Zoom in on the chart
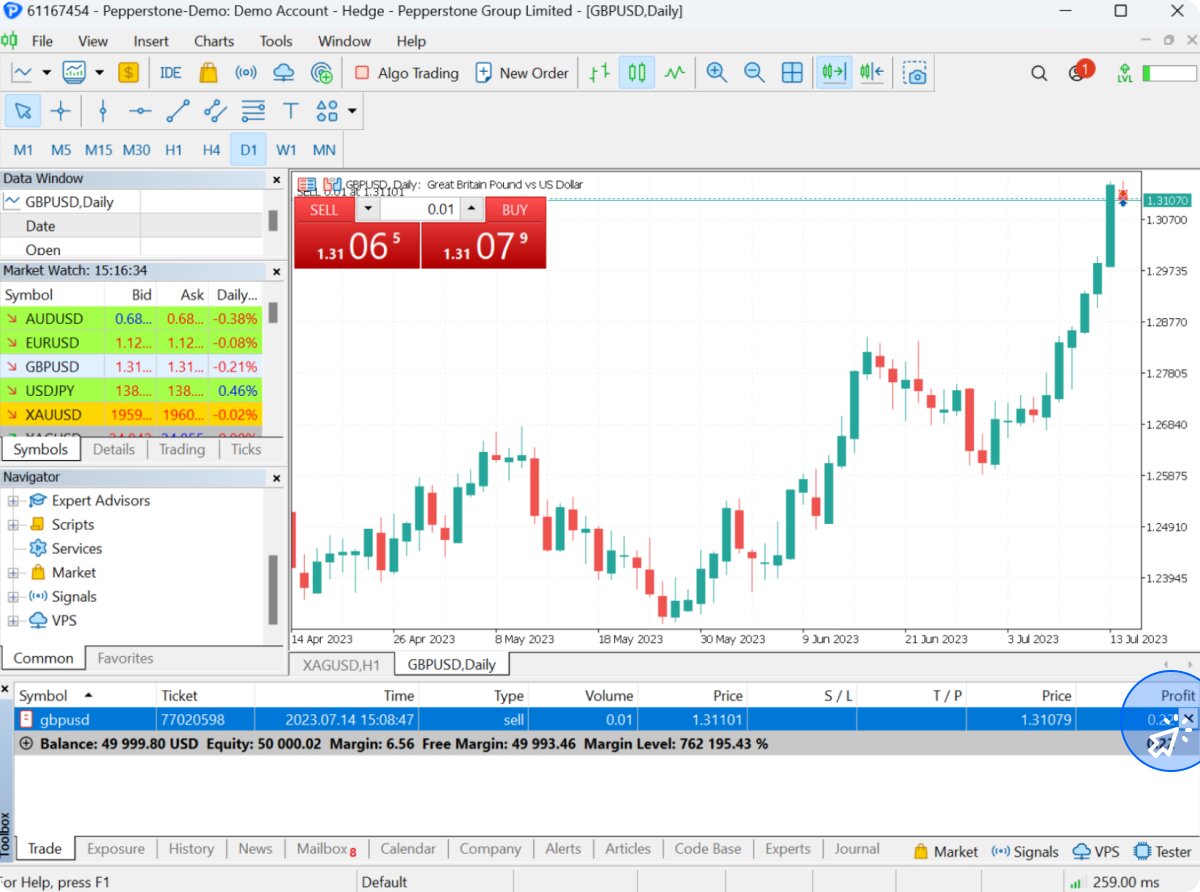Image resolution: width=1200 pixels, height=892 pixels. click(717, 73)
